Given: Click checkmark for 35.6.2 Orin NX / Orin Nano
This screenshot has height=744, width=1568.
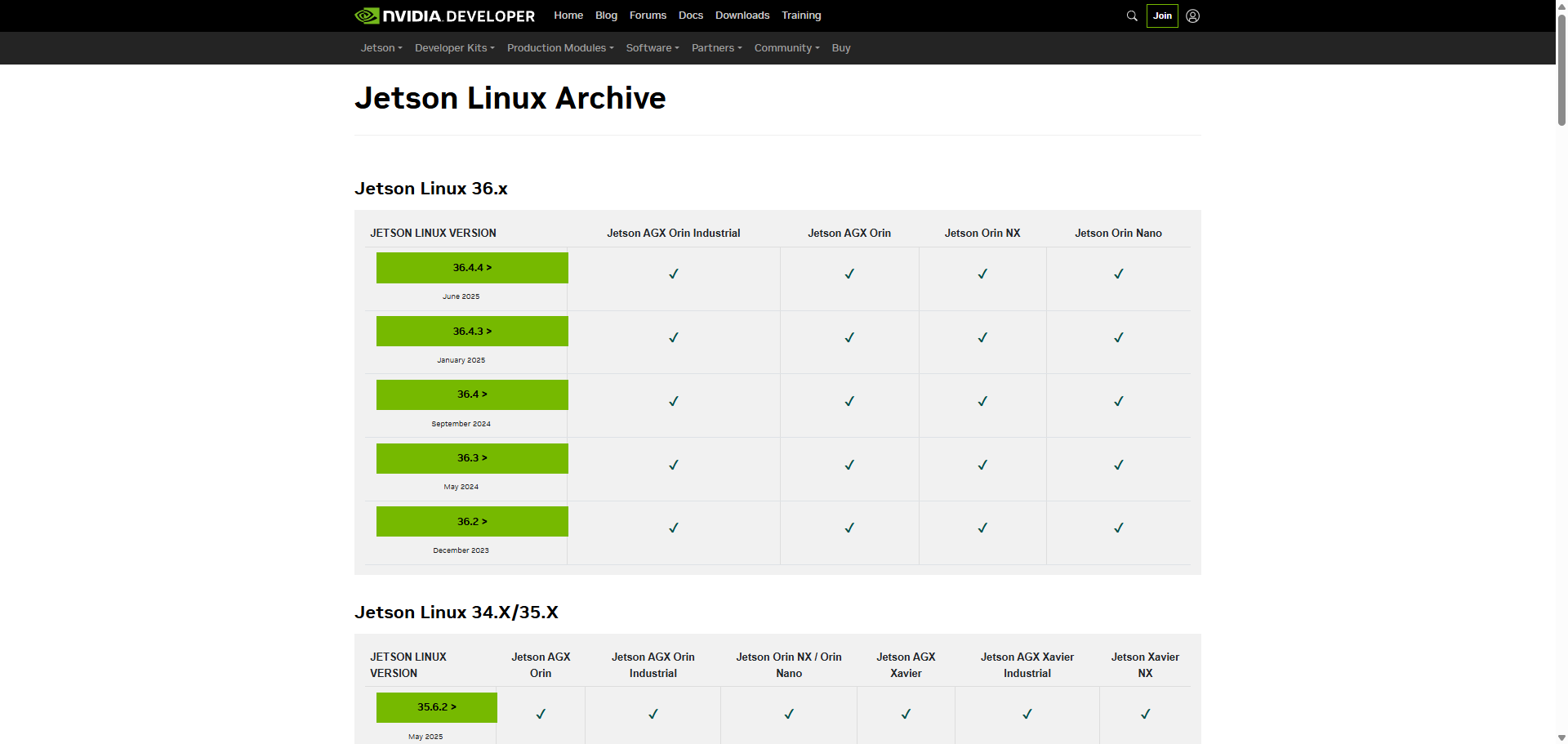Looking at the screenshot, I should (789, 714).
